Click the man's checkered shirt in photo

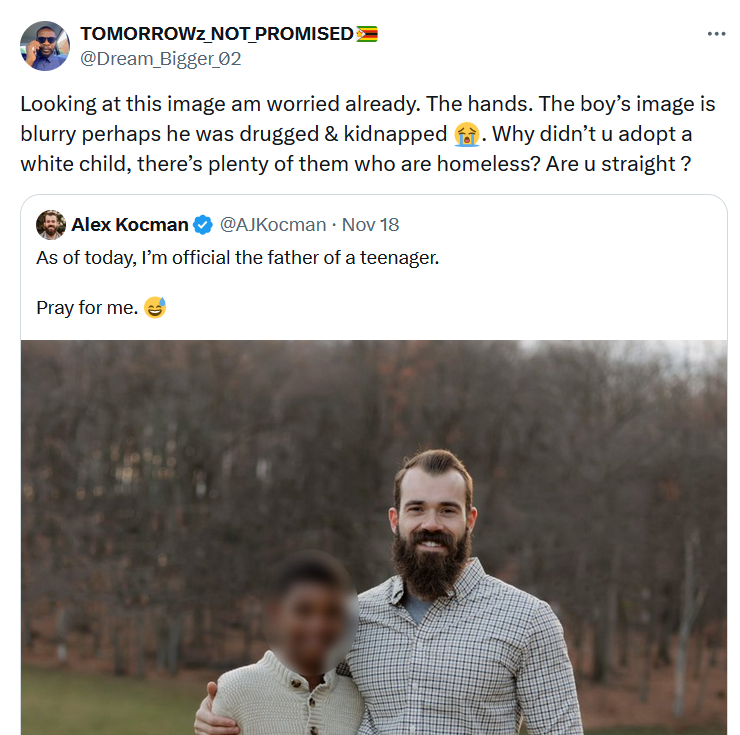[x=470, y=660]
